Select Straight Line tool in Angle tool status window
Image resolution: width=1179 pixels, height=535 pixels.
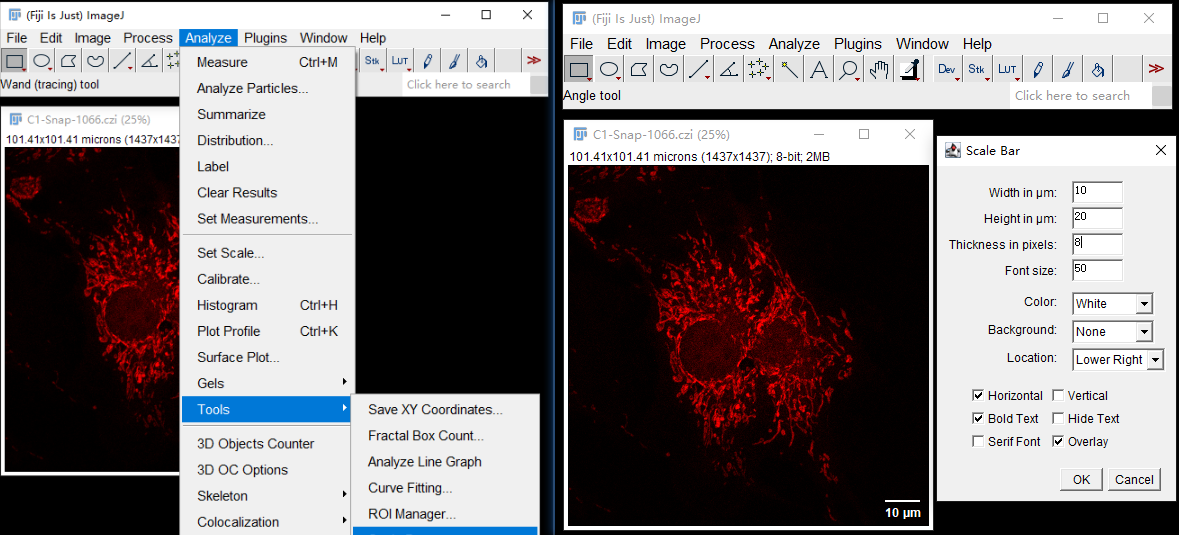coord(699,70)
